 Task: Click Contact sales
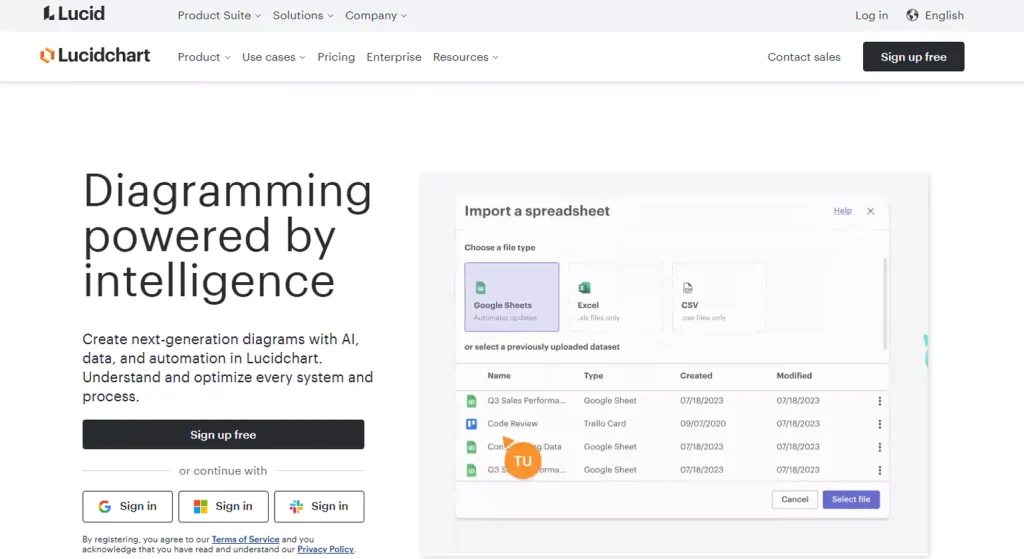point(804,57)
